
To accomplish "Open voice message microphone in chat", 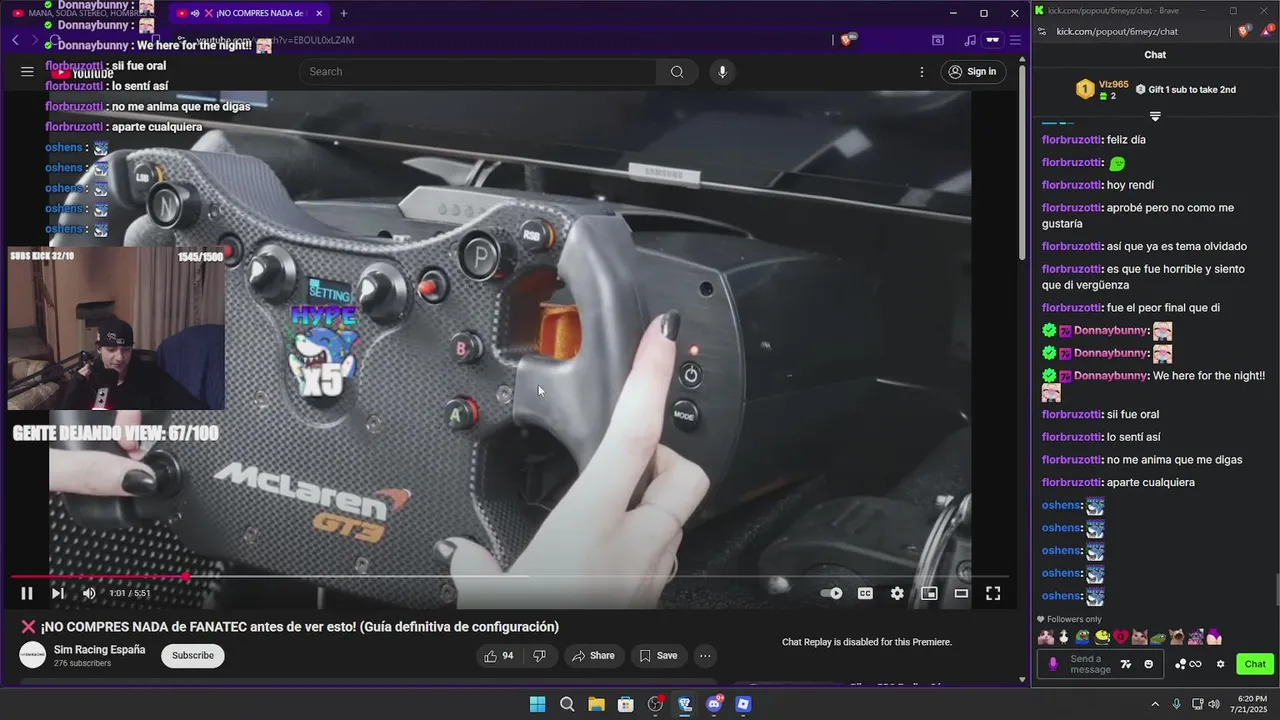I will [x=1053, y=664].
